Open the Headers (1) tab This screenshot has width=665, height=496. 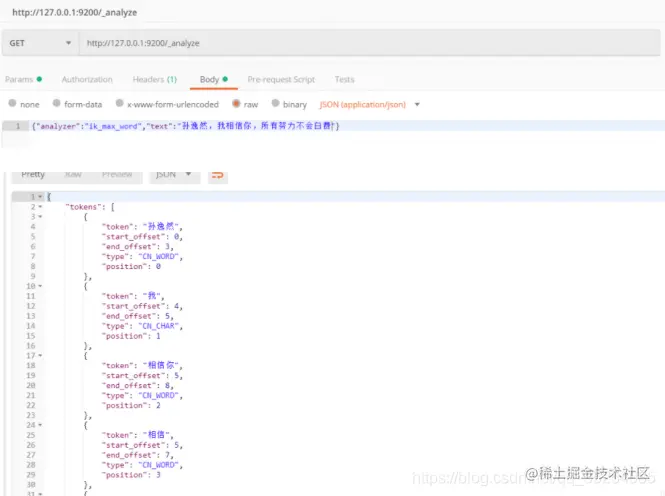click(x=154, y=79)
